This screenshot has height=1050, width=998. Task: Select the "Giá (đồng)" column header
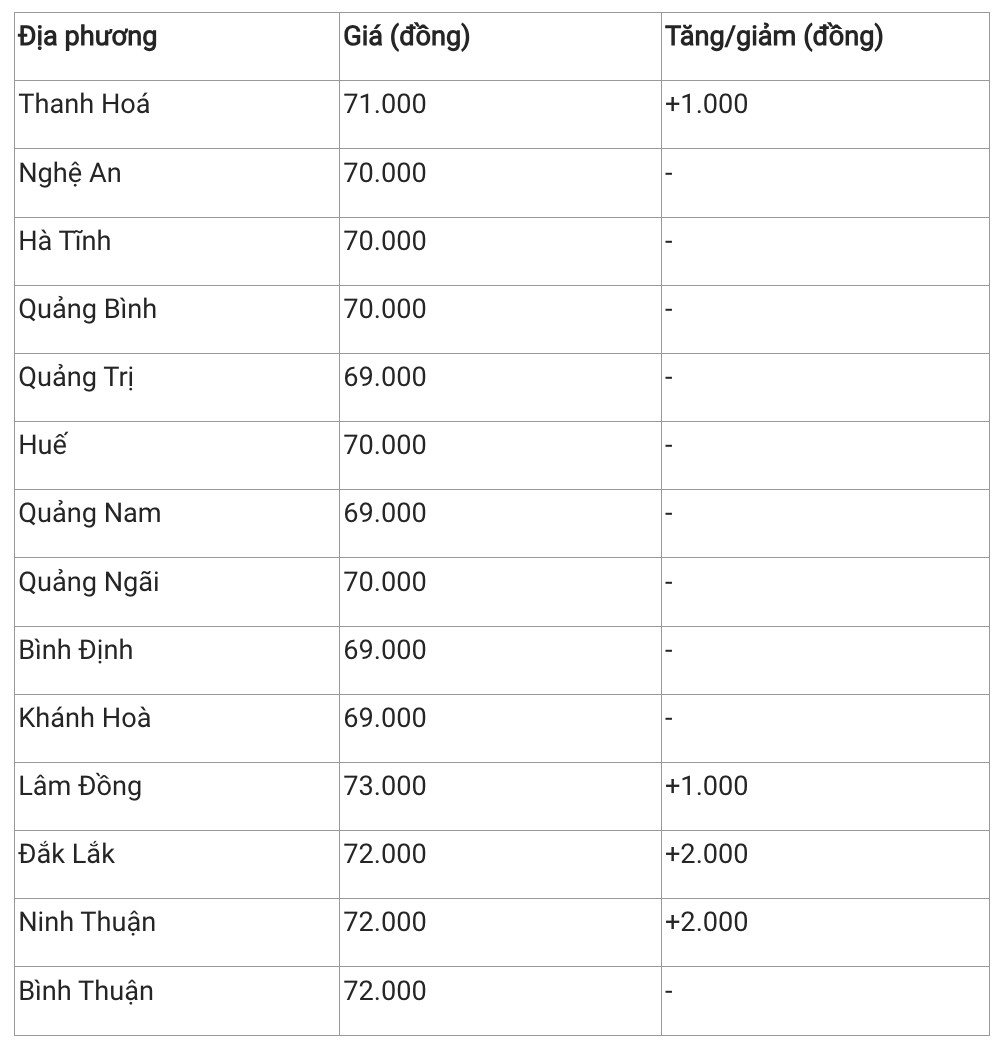(407, 38)
